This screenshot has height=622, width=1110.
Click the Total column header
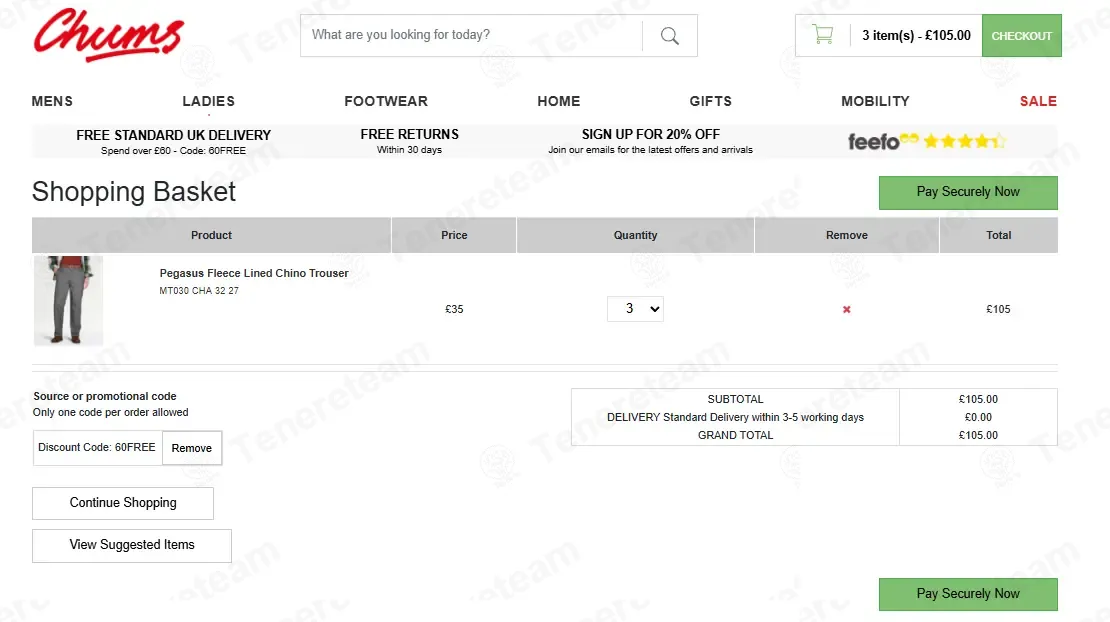coord(998,235)
